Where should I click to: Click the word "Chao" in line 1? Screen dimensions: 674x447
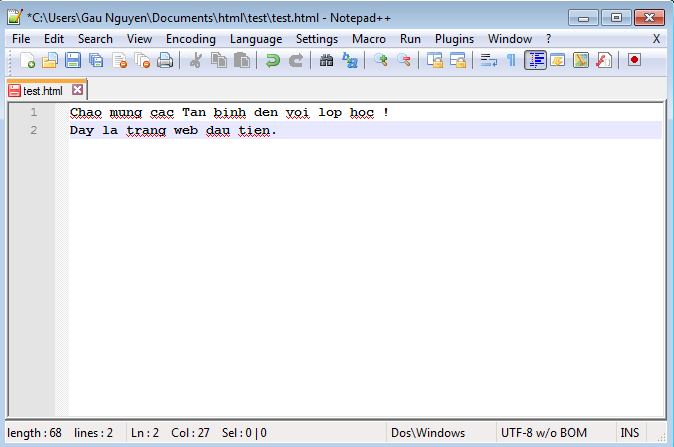click(86, 113)
